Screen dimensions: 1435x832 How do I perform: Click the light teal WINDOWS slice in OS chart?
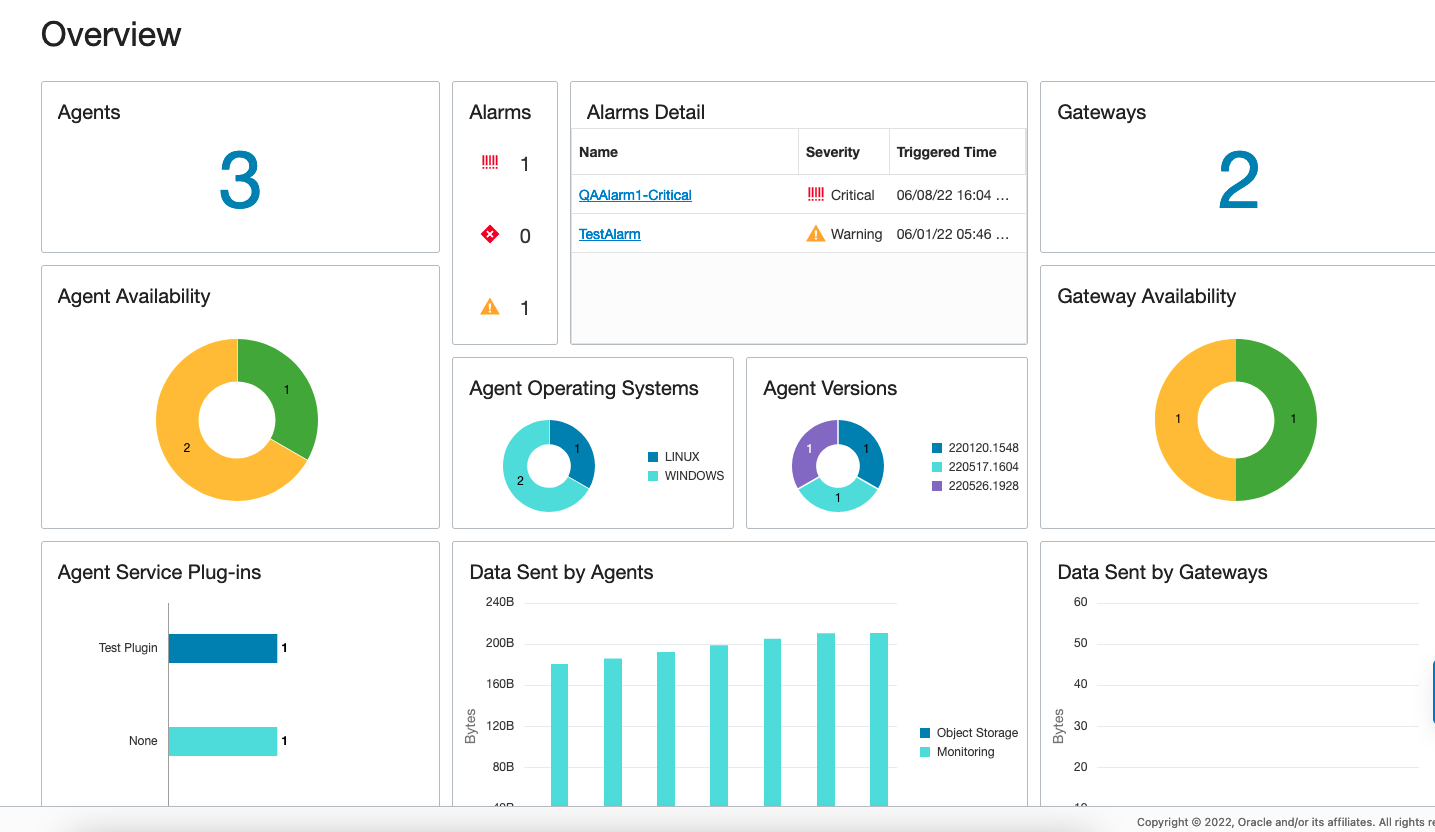point(521,480)
